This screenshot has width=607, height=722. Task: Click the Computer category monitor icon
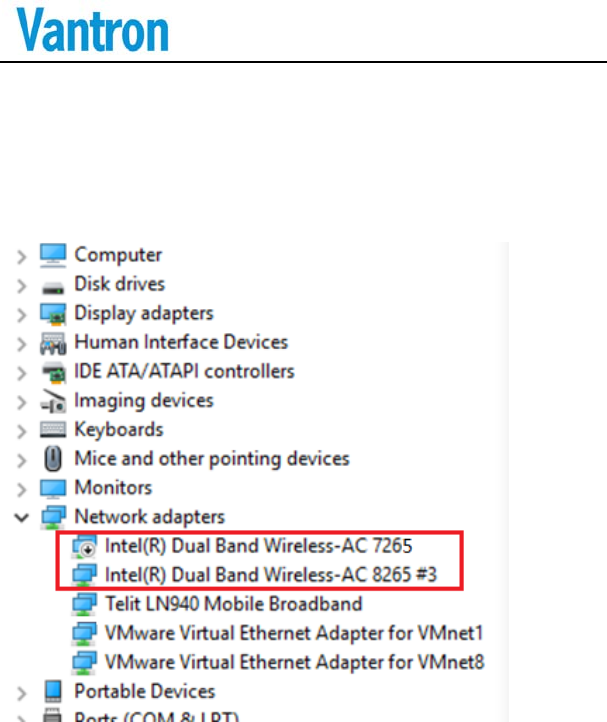point(53,255)
